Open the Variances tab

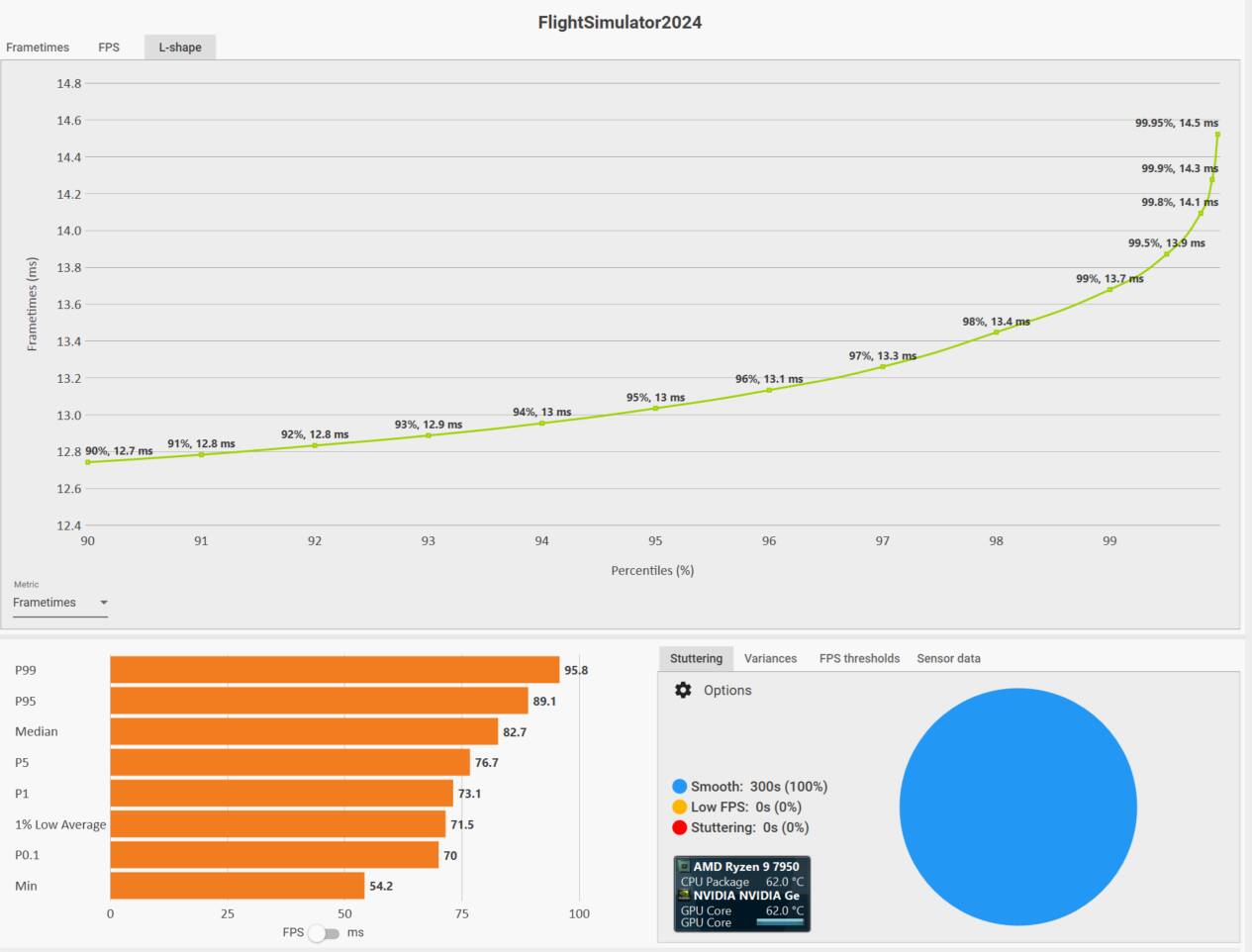point(770,658)
